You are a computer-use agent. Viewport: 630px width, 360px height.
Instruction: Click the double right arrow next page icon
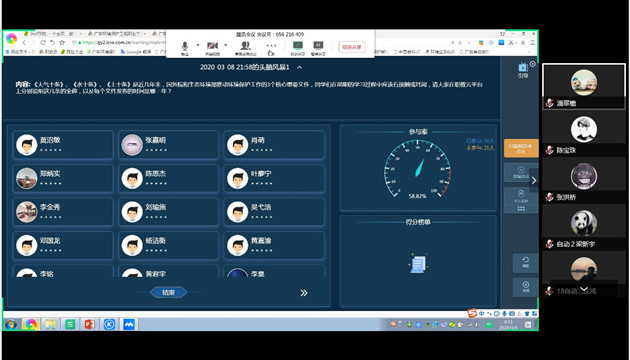pos(304,293)
